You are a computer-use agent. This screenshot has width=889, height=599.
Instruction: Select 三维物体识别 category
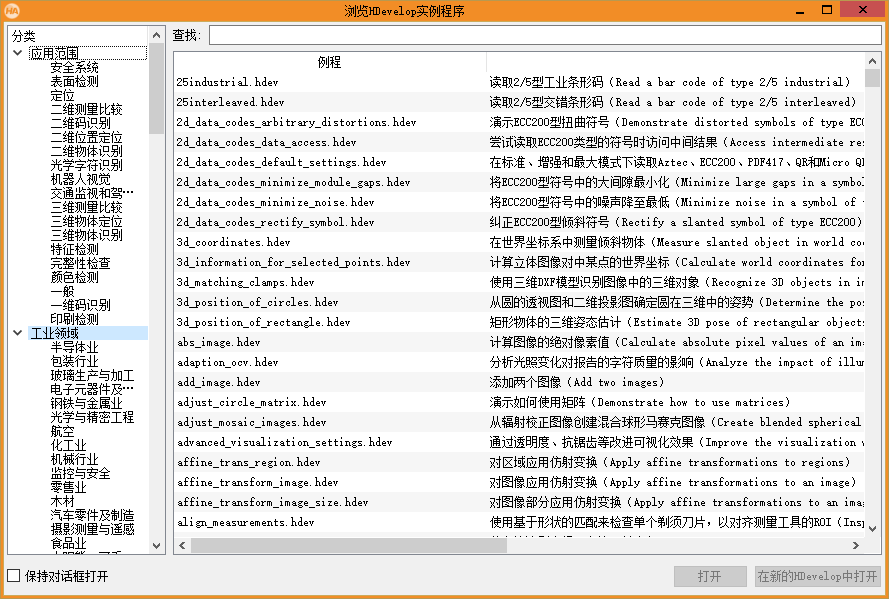tap(86, 235)
